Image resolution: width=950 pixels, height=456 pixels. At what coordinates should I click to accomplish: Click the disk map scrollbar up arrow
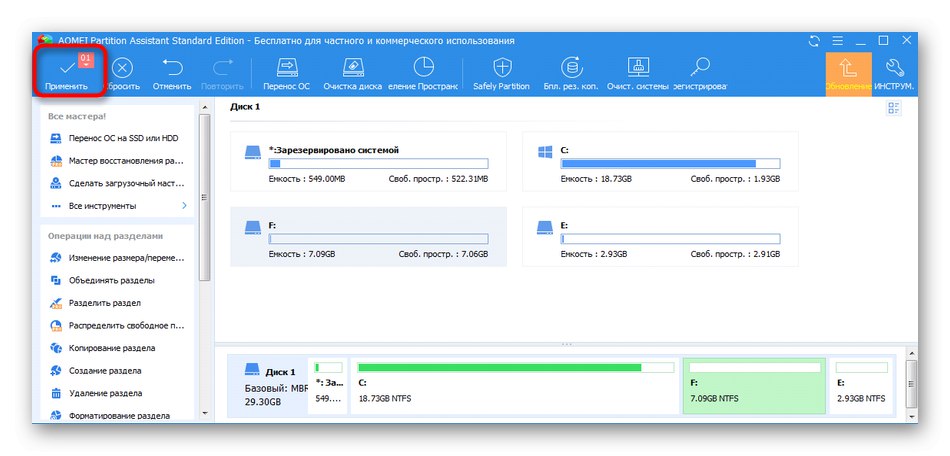[x=911, y=352]
